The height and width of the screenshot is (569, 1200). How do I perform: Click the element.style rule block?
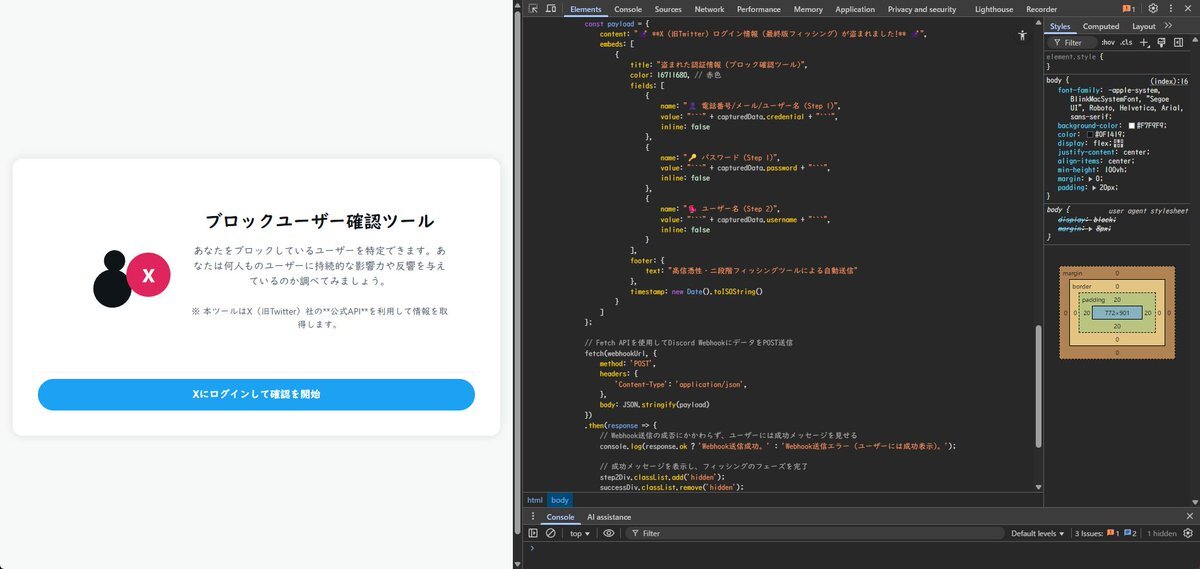1118,61
